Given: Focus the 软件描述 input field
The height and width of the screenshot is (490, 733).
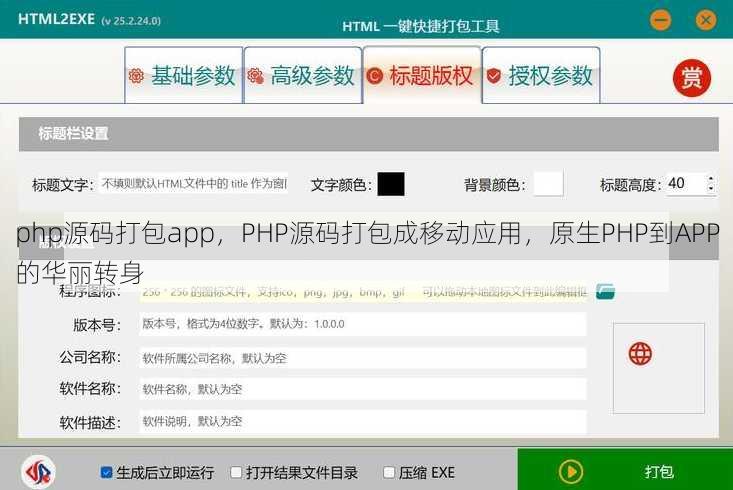Looking at the screenshot, I should (x=362, y=422).
